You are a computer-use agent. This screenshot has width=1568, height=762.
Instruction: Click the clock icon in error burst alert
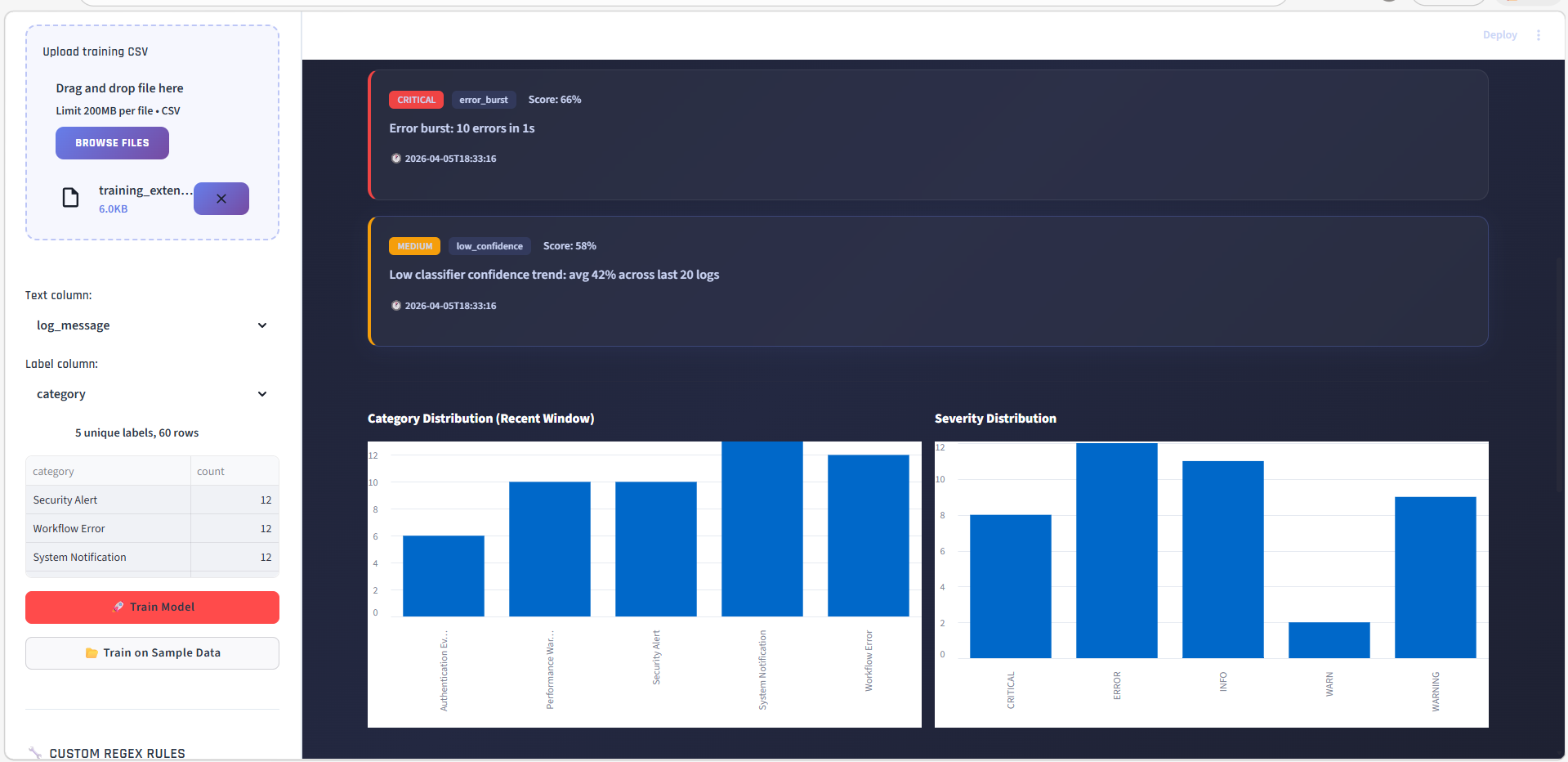(396, 159)
